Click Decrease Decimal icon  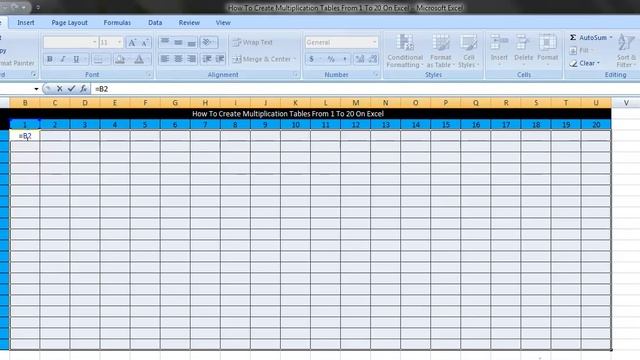[373, 59]
